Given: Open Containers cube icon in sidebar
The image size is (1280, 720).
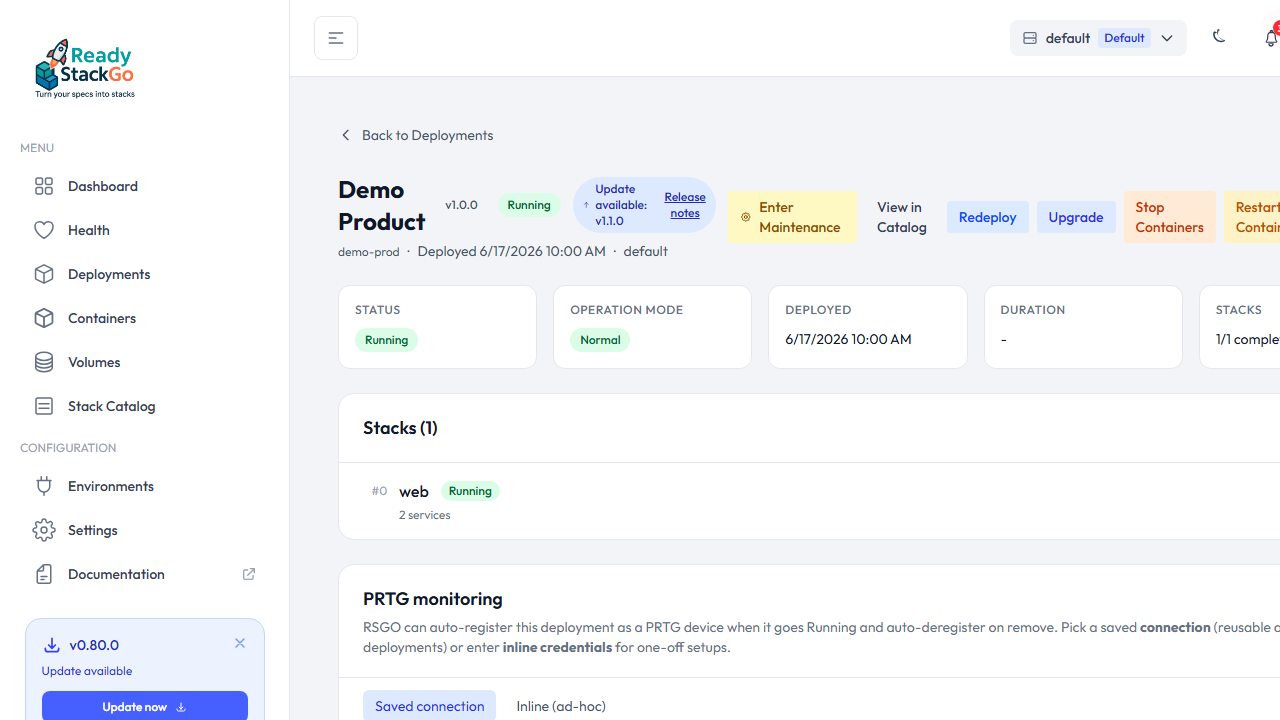Looking at the screenshot, I should pos(44,318).
